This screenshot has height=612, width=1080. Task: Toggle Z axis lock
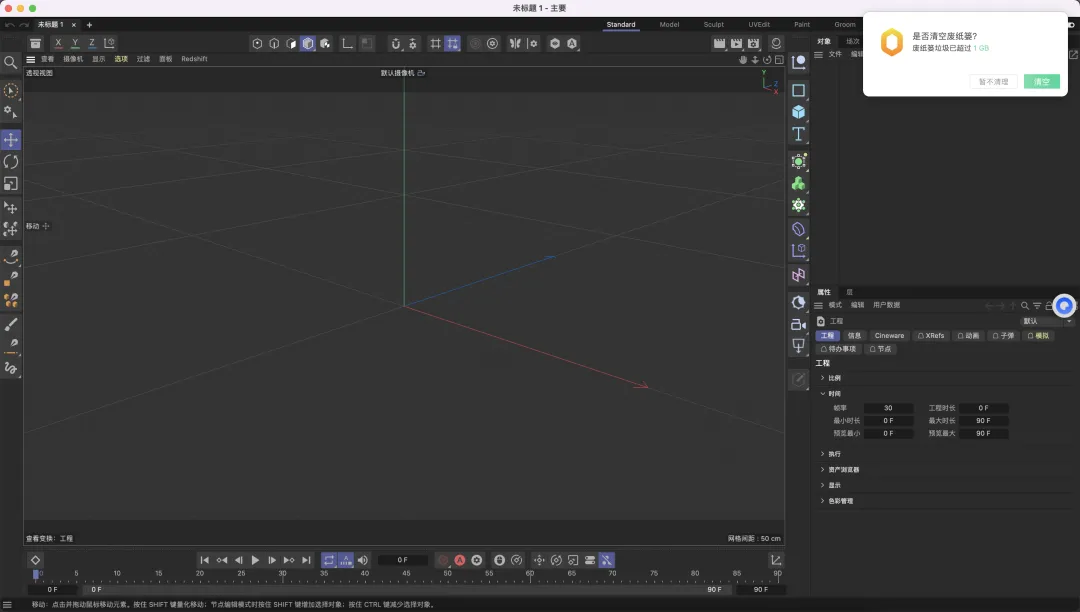pos(92,43)
